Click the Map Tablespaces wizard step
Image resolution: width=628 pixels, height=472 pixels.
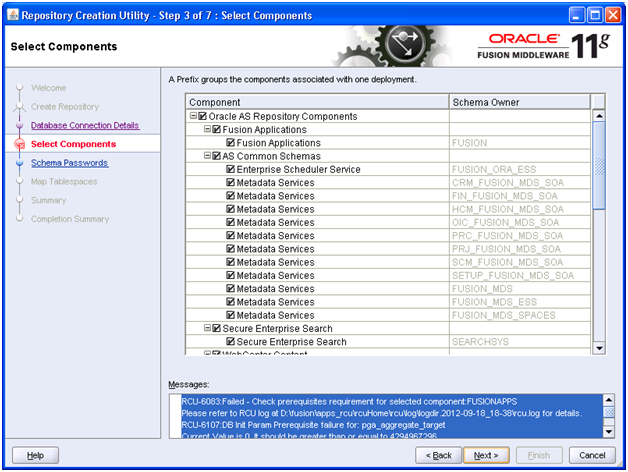(64, 182)
